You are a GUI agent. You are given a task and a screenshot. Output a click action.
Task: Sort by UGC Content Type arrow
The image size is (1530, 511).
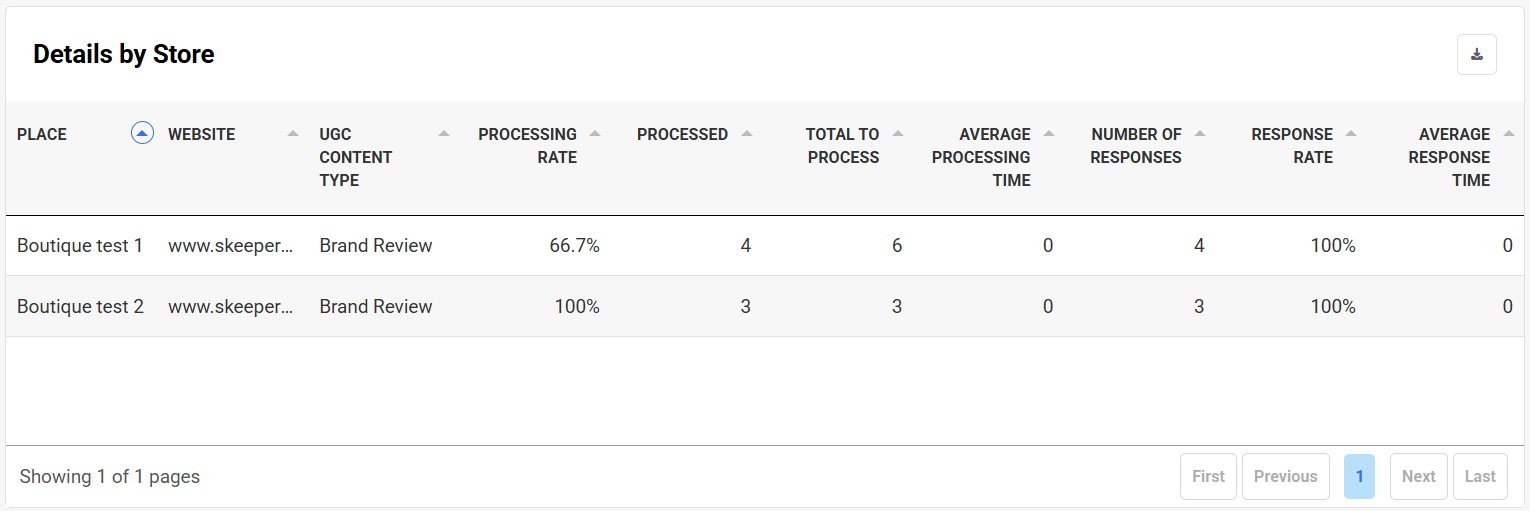pos(444,133)
